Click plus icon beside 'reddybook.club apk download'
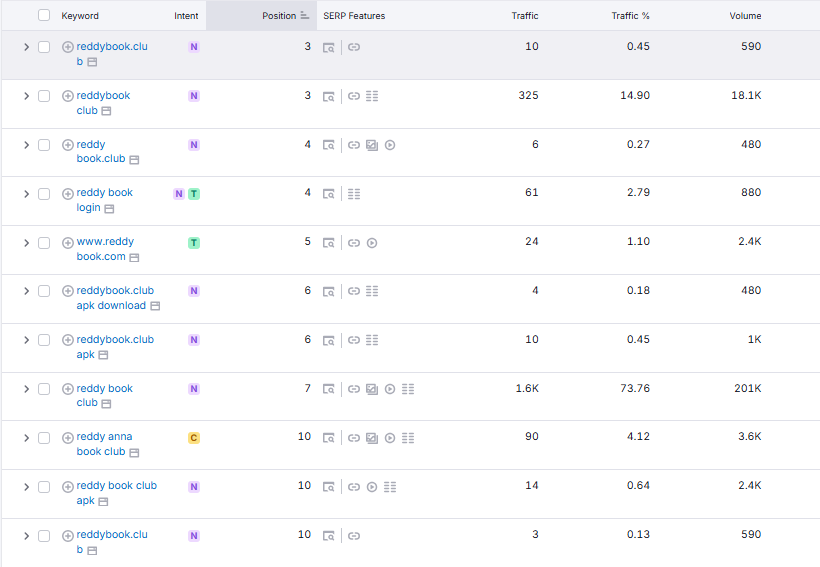Viewport: 820px width, 567px height. (67, 291)
